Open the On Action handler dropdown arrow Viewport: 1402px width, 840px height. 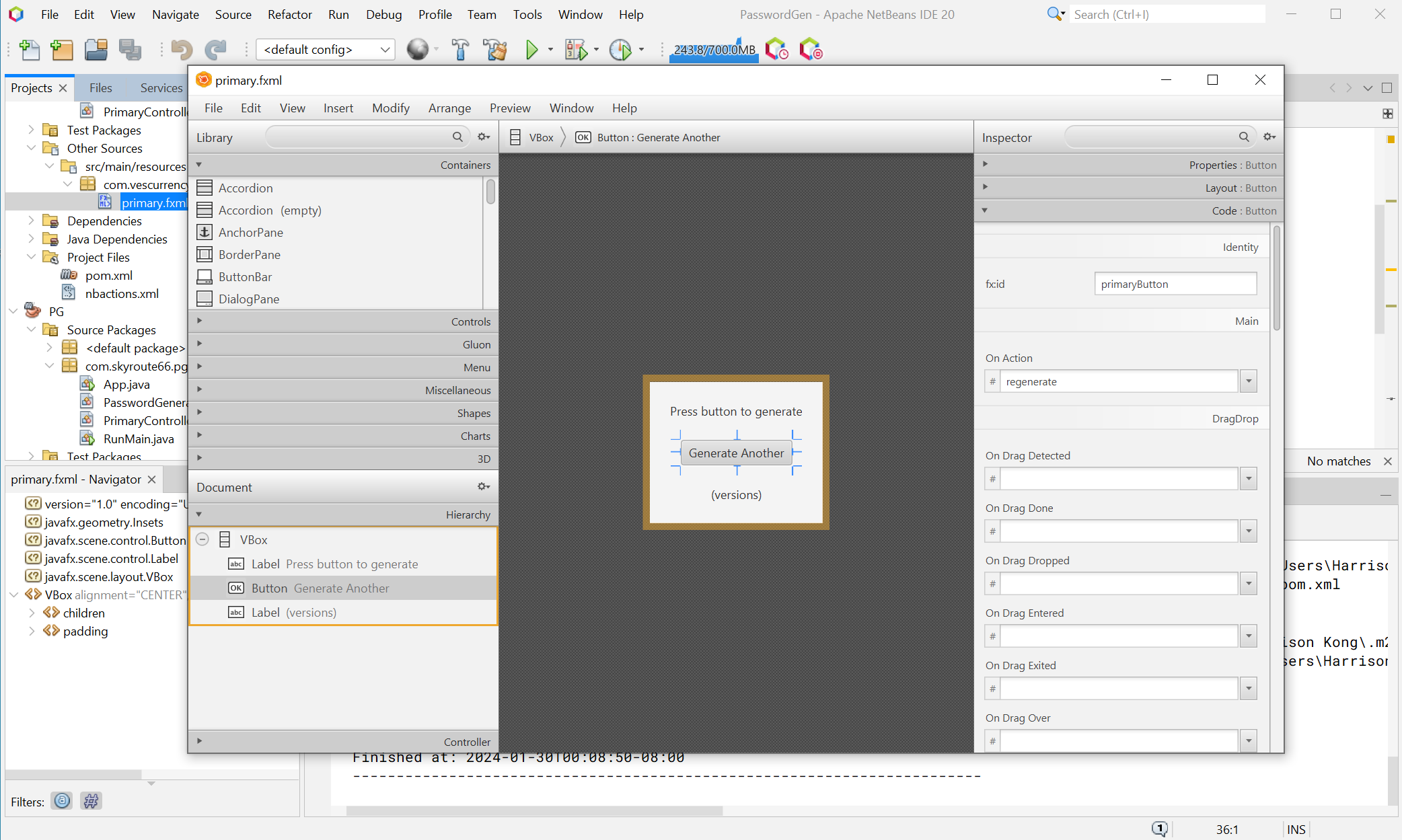click(x=1249, y=381)
